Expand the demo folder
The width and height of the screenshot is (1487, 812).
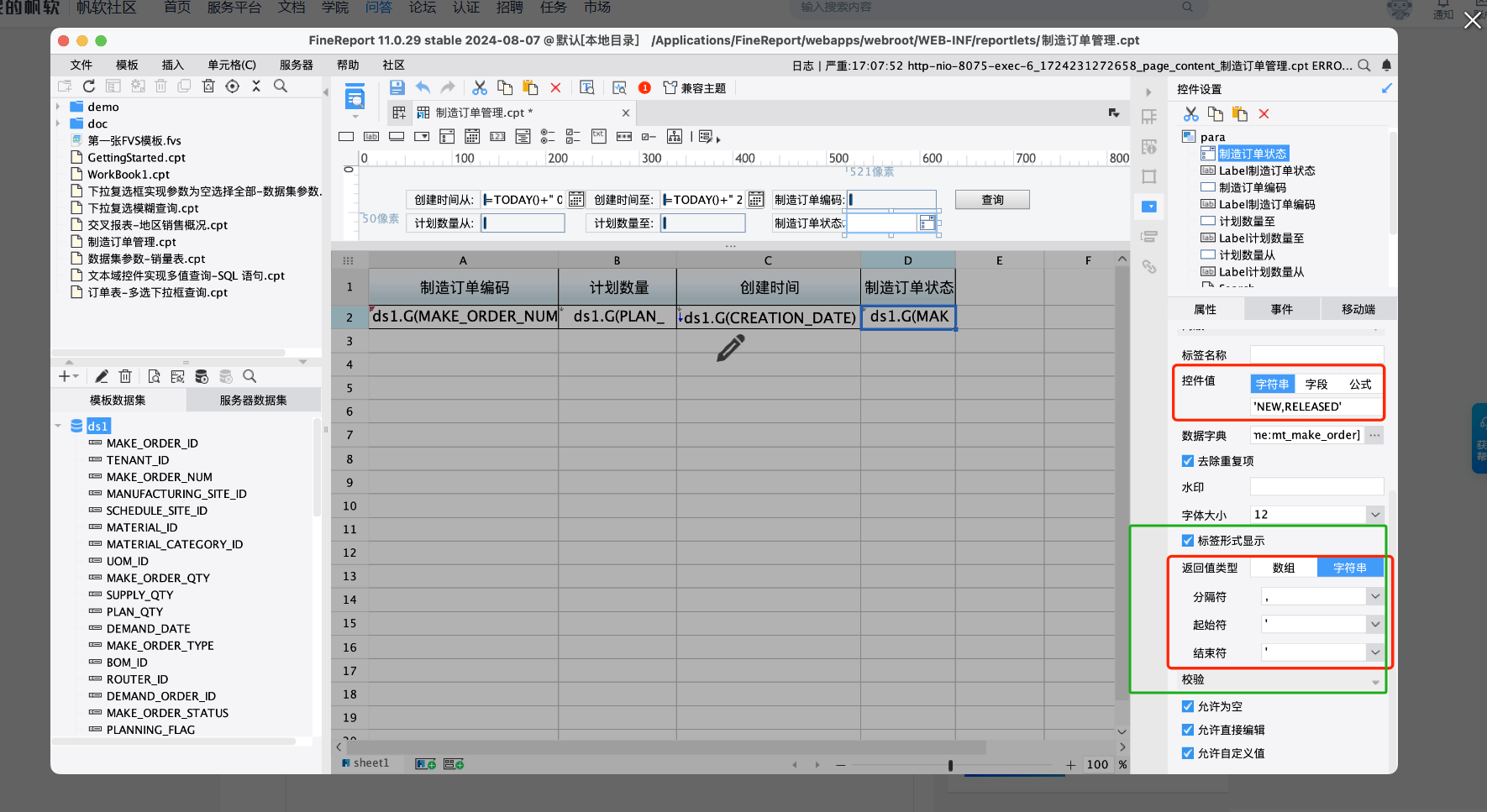pos(58,107)
